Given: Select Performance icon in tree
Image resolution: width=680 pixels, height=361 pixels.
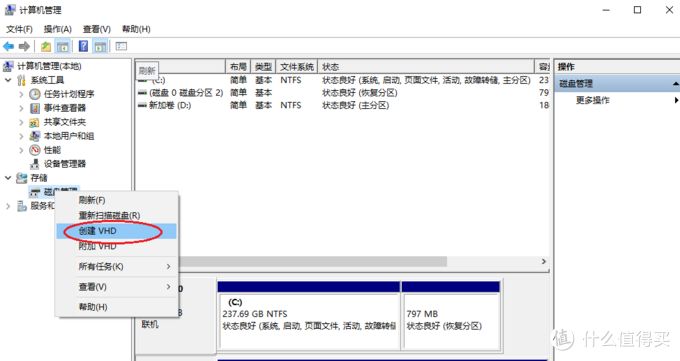Looking at the screenshot, I should (35, 150).
